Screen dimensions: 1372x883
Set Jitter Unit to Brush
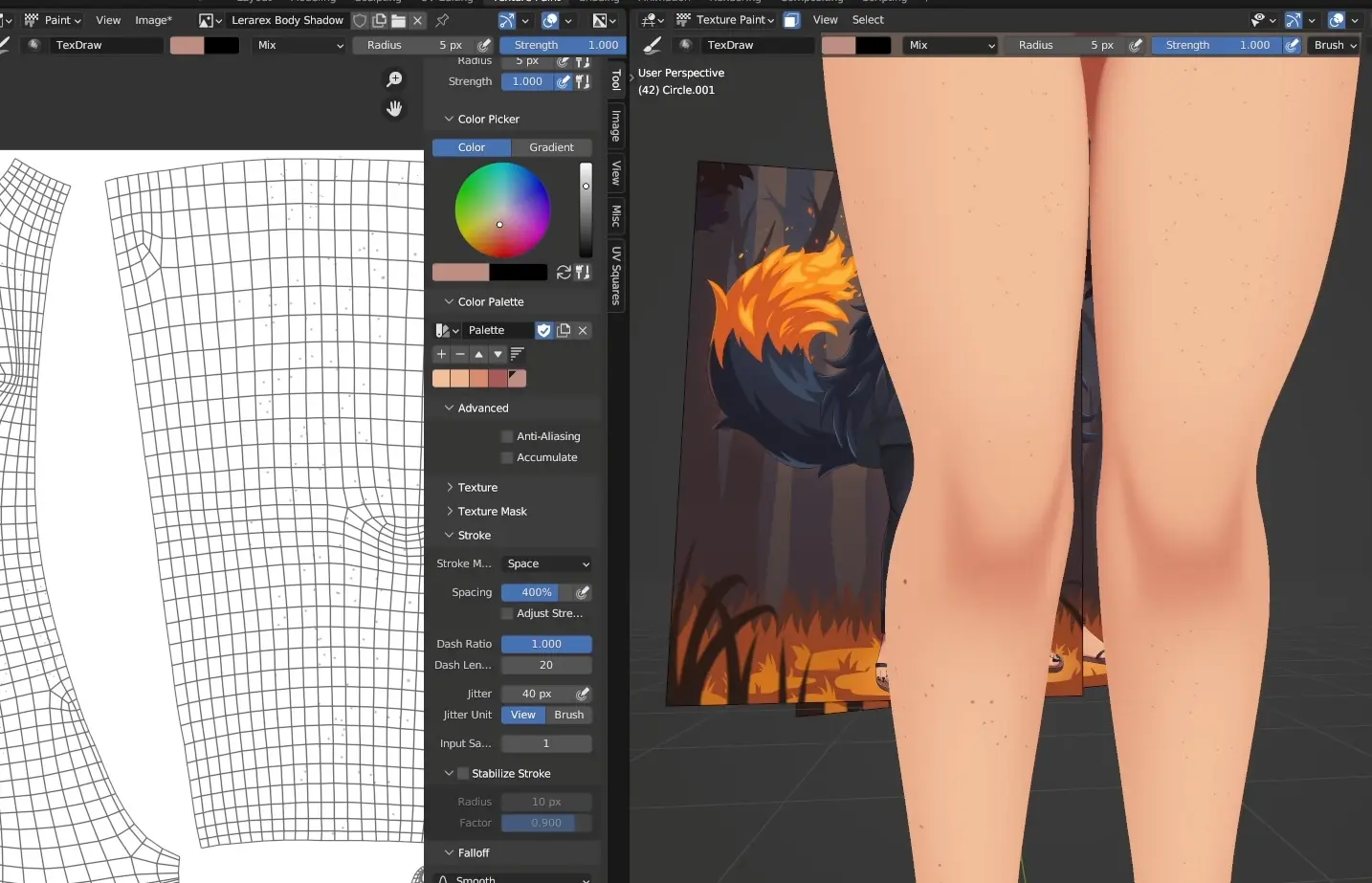tap(568, 715)
